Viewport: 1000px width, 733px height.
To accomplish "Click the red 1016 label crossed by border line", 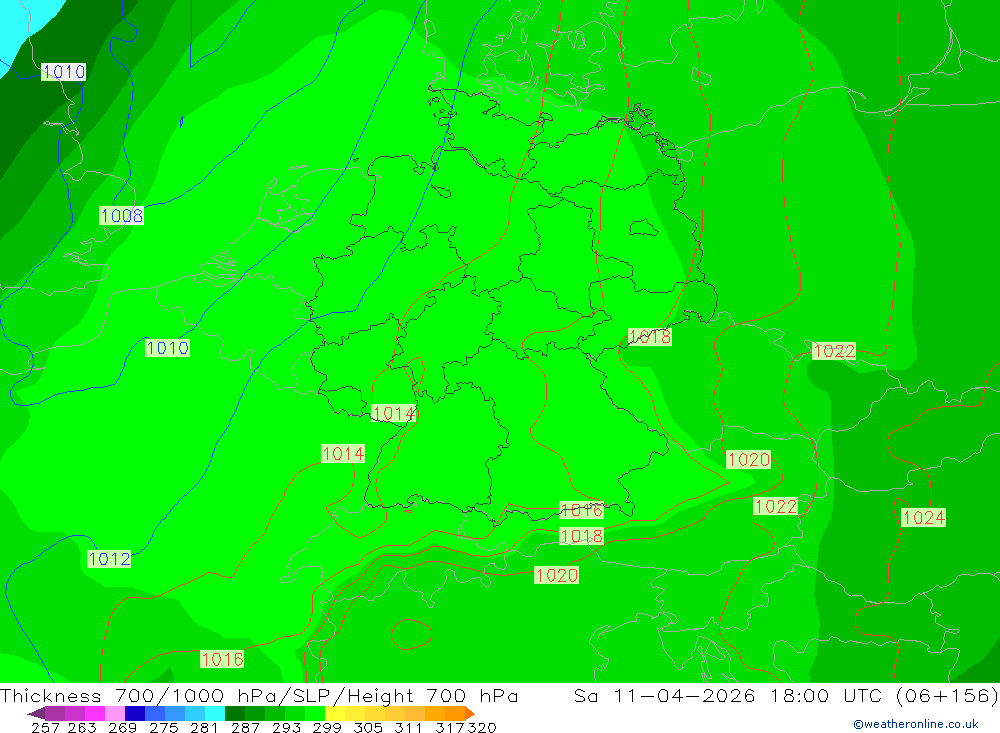I will (x=581, y=510).
